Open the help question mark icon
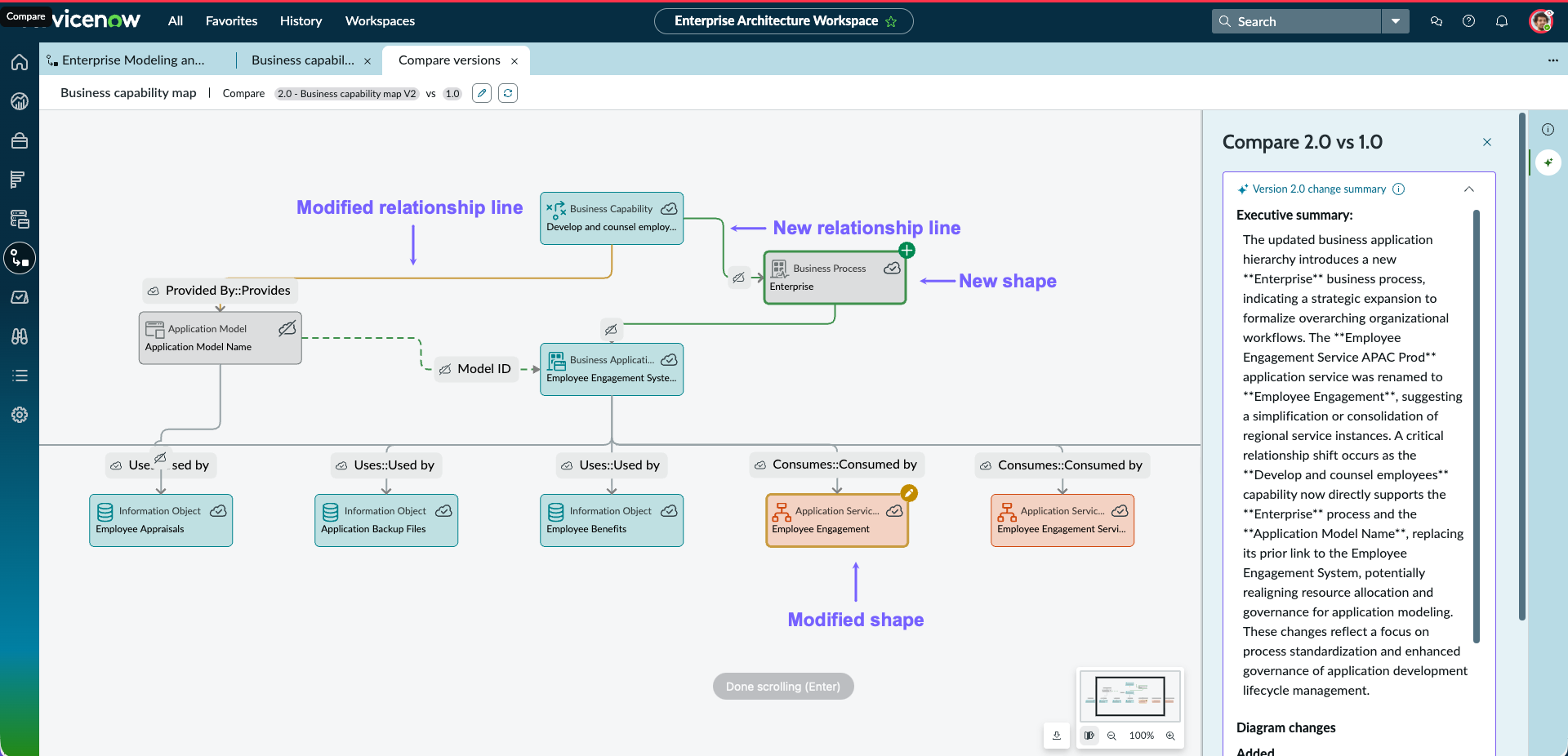 [x=1468, y=21]
